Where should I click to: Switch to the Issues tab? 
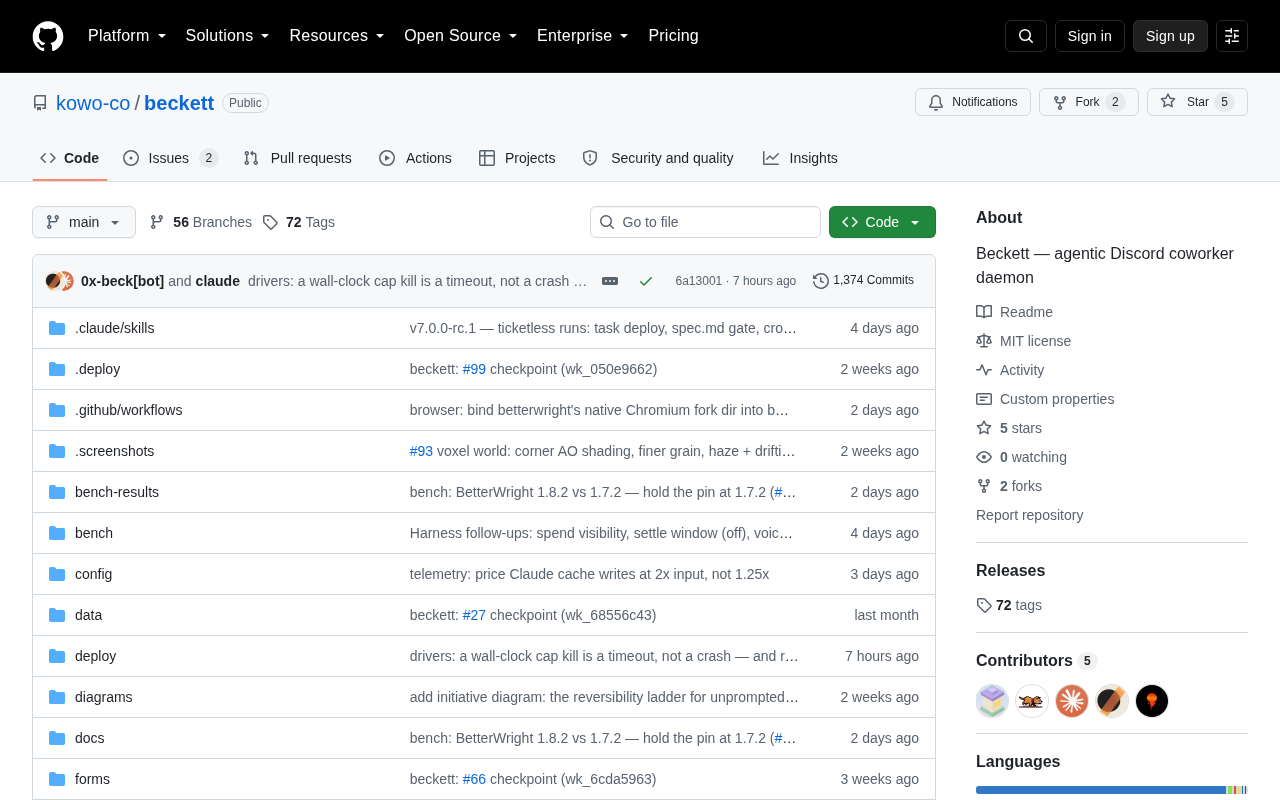[171, 158]
